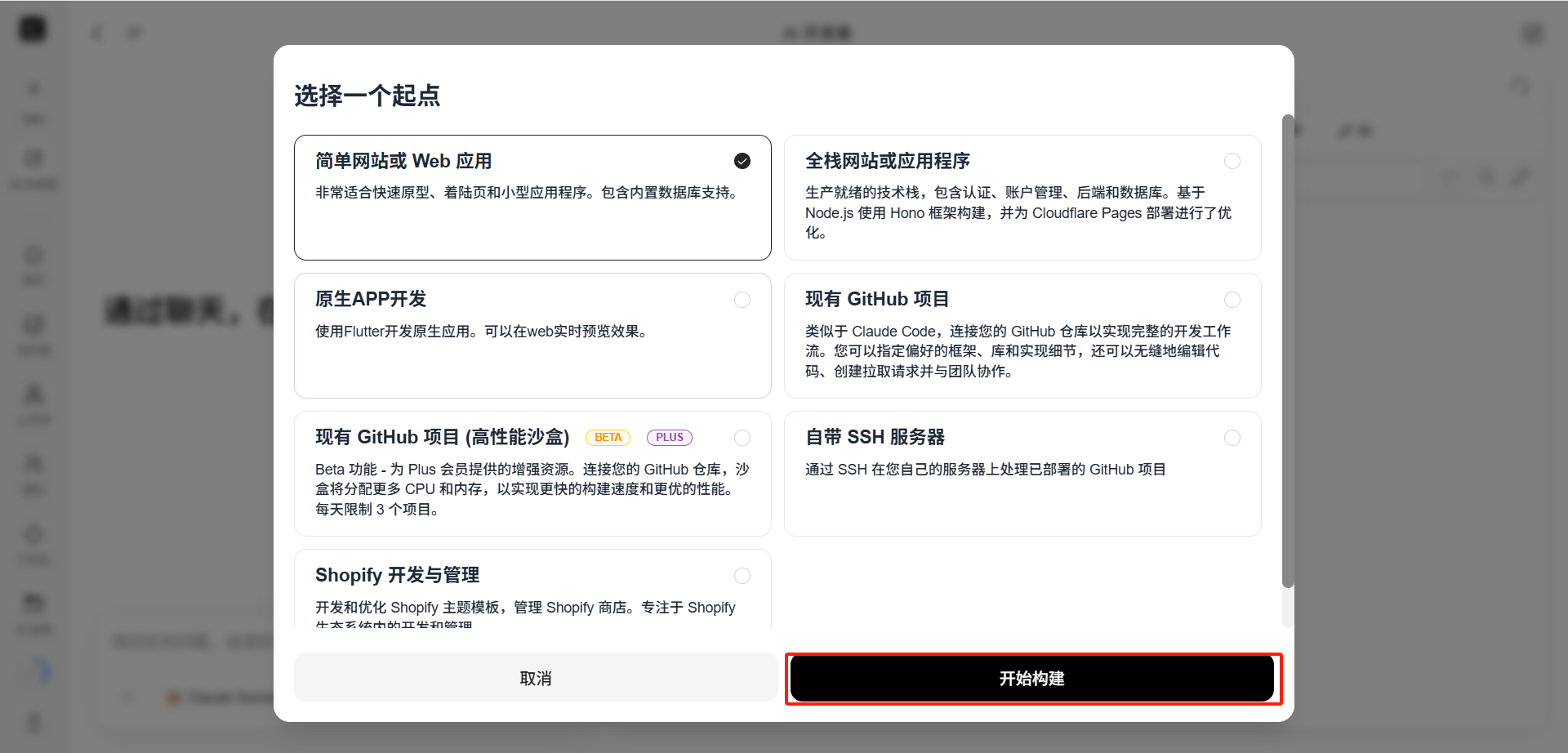This screenshot has width=1568, height=753.
Task: Choose the 现有 GitHub 项目 radio option
Action: click(1232, 300)
